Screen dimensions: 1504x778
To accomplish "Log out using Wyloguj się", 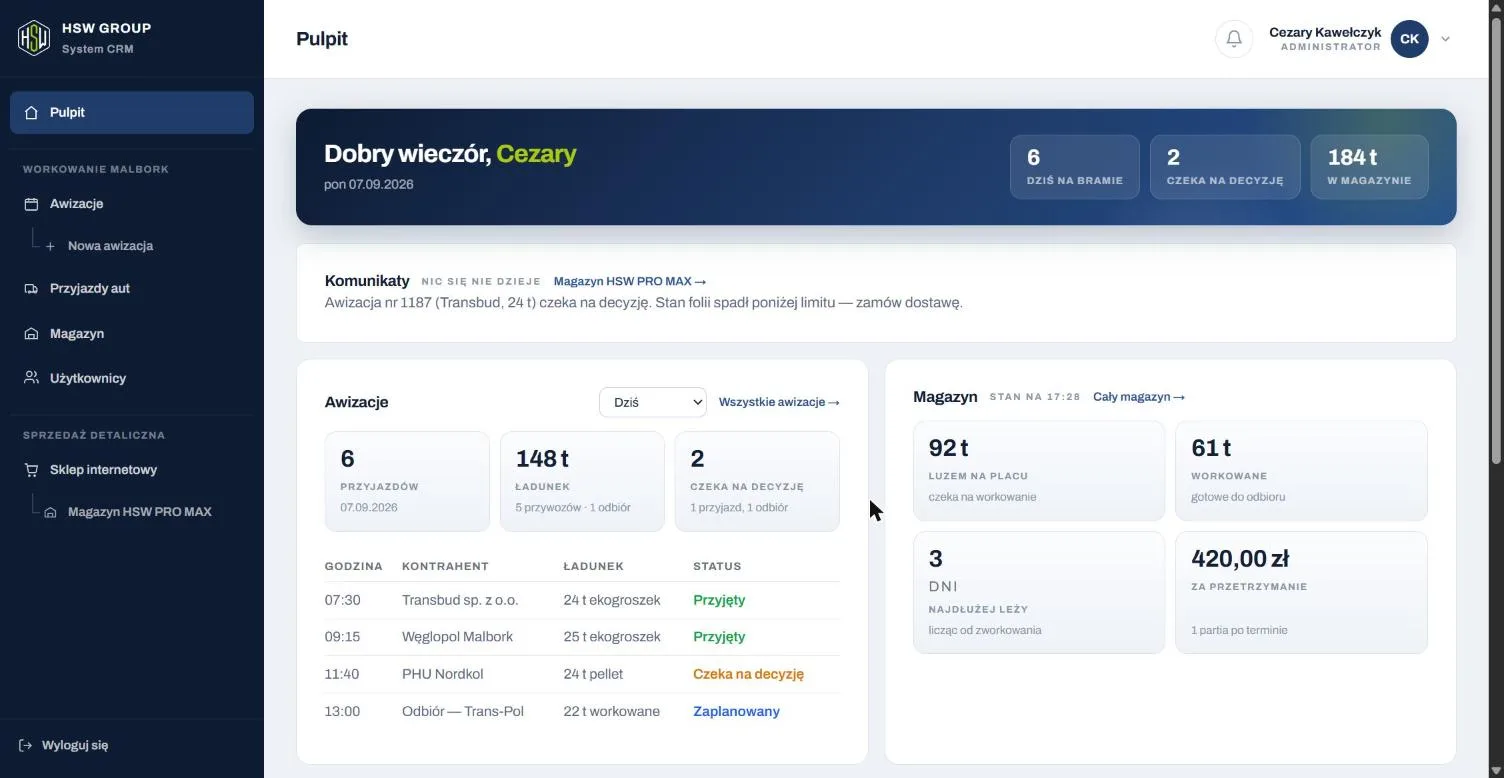I will point(64,745).
